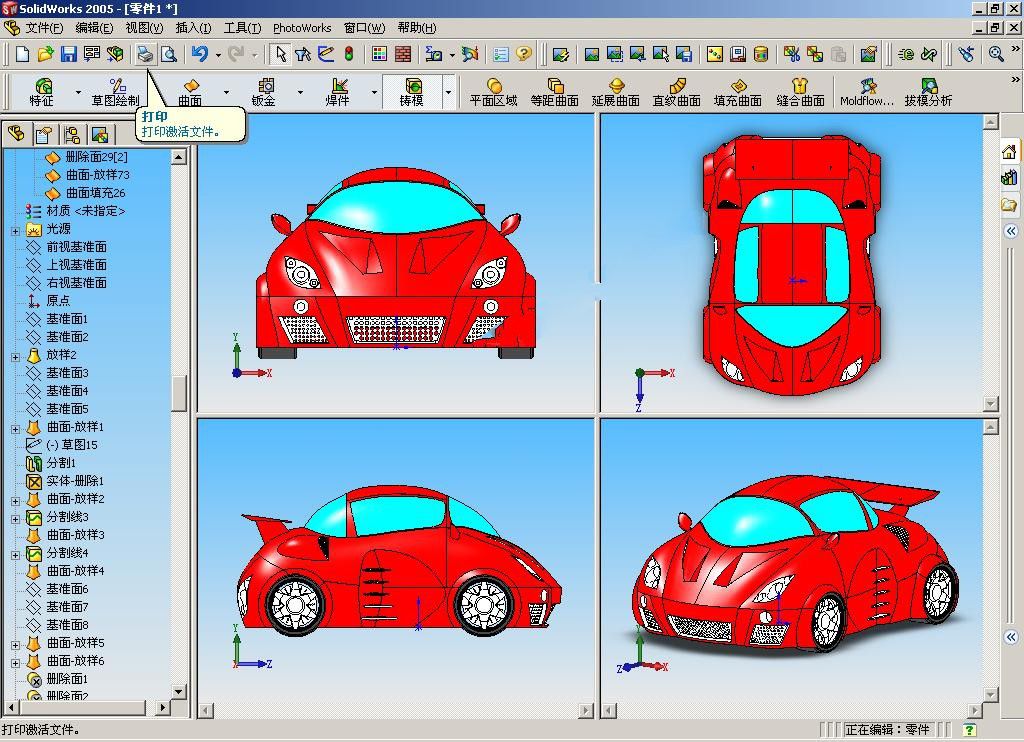Open the 工具(T) menu
The height and width of the screenshot is (742, 1024).
(x=242, y=28)
